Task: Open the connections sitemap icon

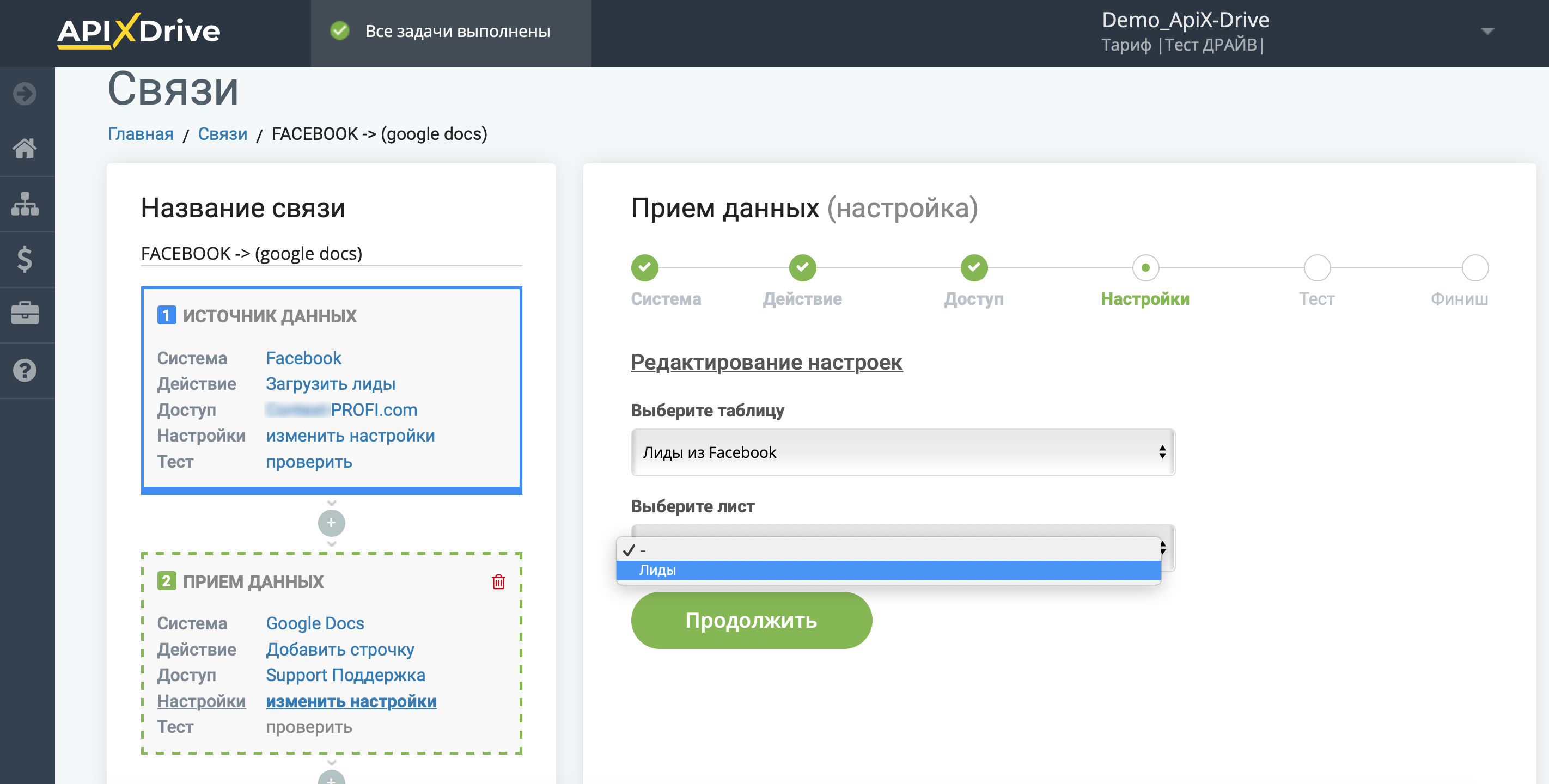Action: click(x=25, y=204)
